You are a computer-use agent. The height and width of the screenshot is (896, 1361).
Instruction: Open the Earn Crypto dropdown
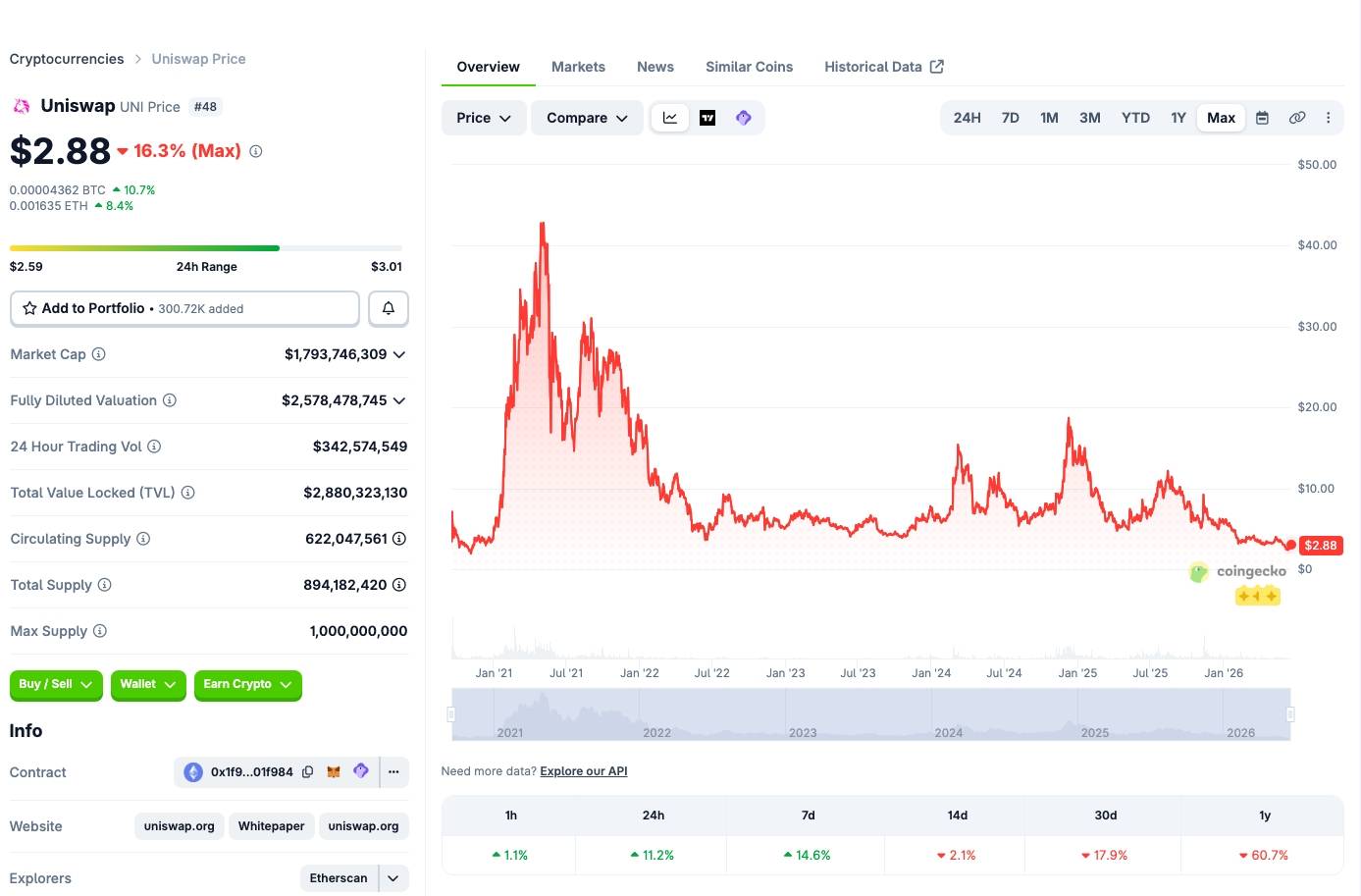pyautogui.click(x=248, y=684)
